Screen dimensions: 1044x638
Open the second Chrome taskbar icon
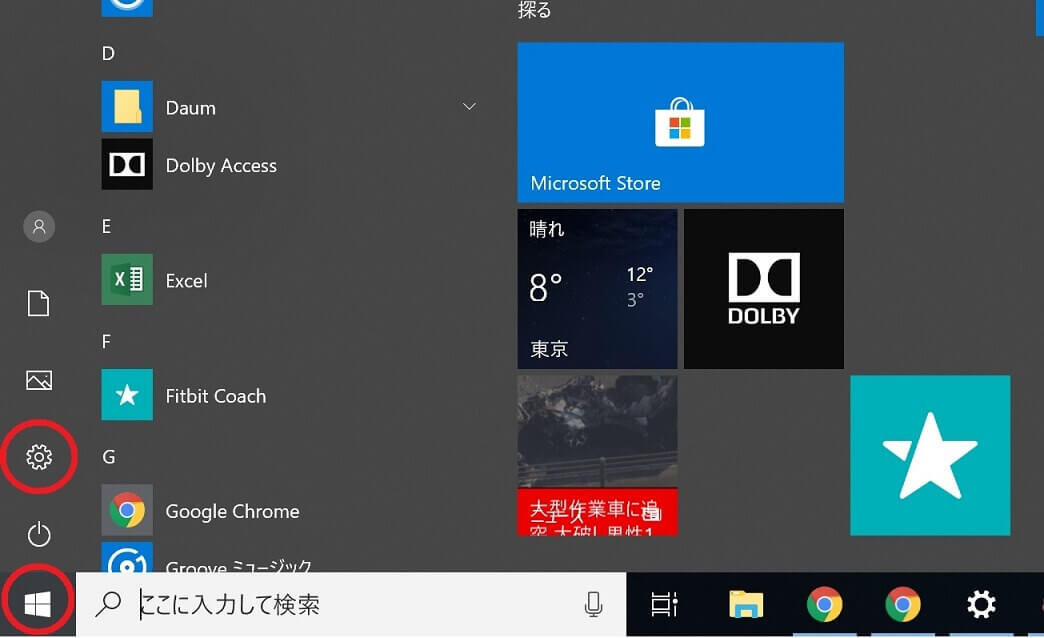click(903, 605)
